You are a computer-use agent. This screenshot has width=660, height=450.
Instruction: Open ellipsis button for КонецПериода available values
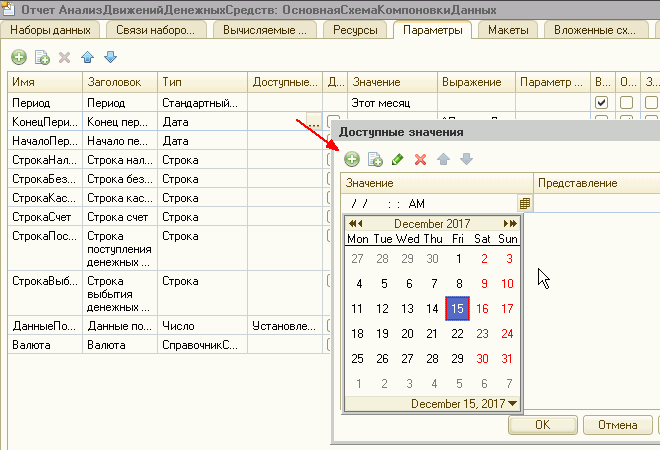(314, 122)
